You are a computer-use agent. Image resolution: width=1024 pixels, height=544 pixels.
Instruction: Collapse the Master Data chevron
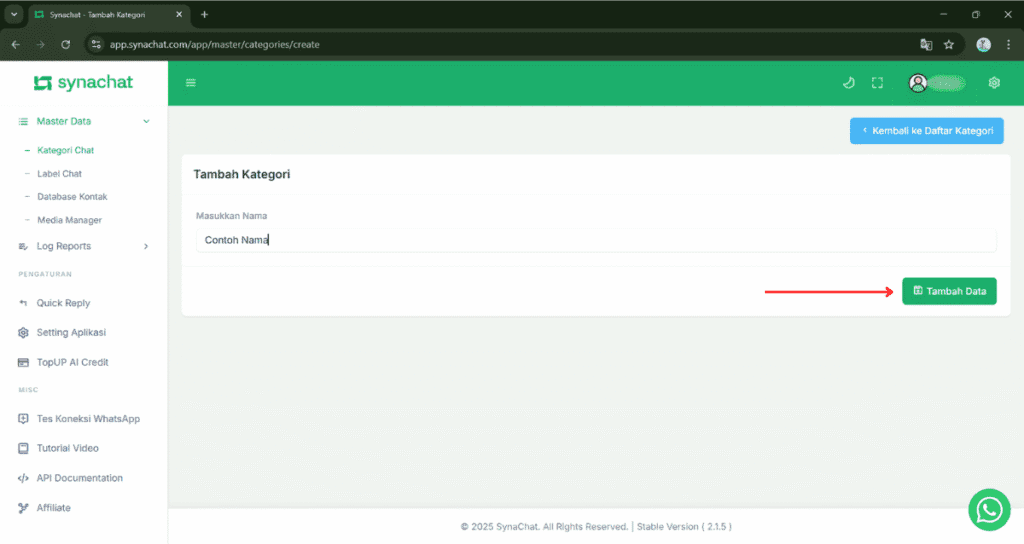146,121
